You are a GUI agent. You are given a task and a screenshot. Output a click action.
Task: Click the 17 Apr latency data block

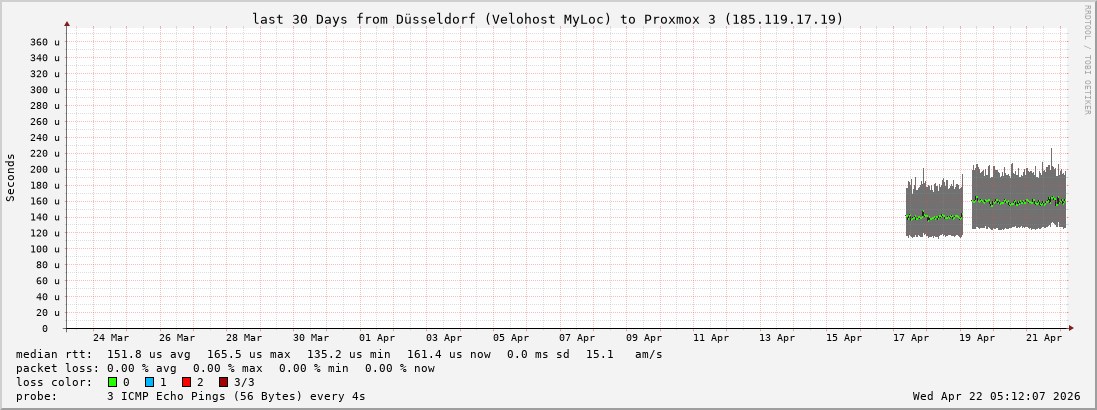[934, 208]
